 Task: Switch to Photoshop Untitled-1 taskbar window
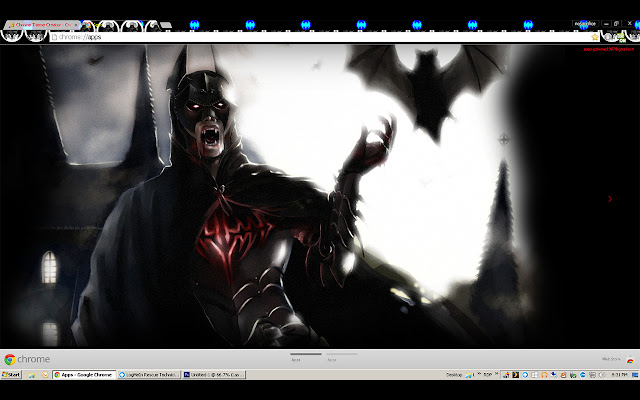click(214, 375)
